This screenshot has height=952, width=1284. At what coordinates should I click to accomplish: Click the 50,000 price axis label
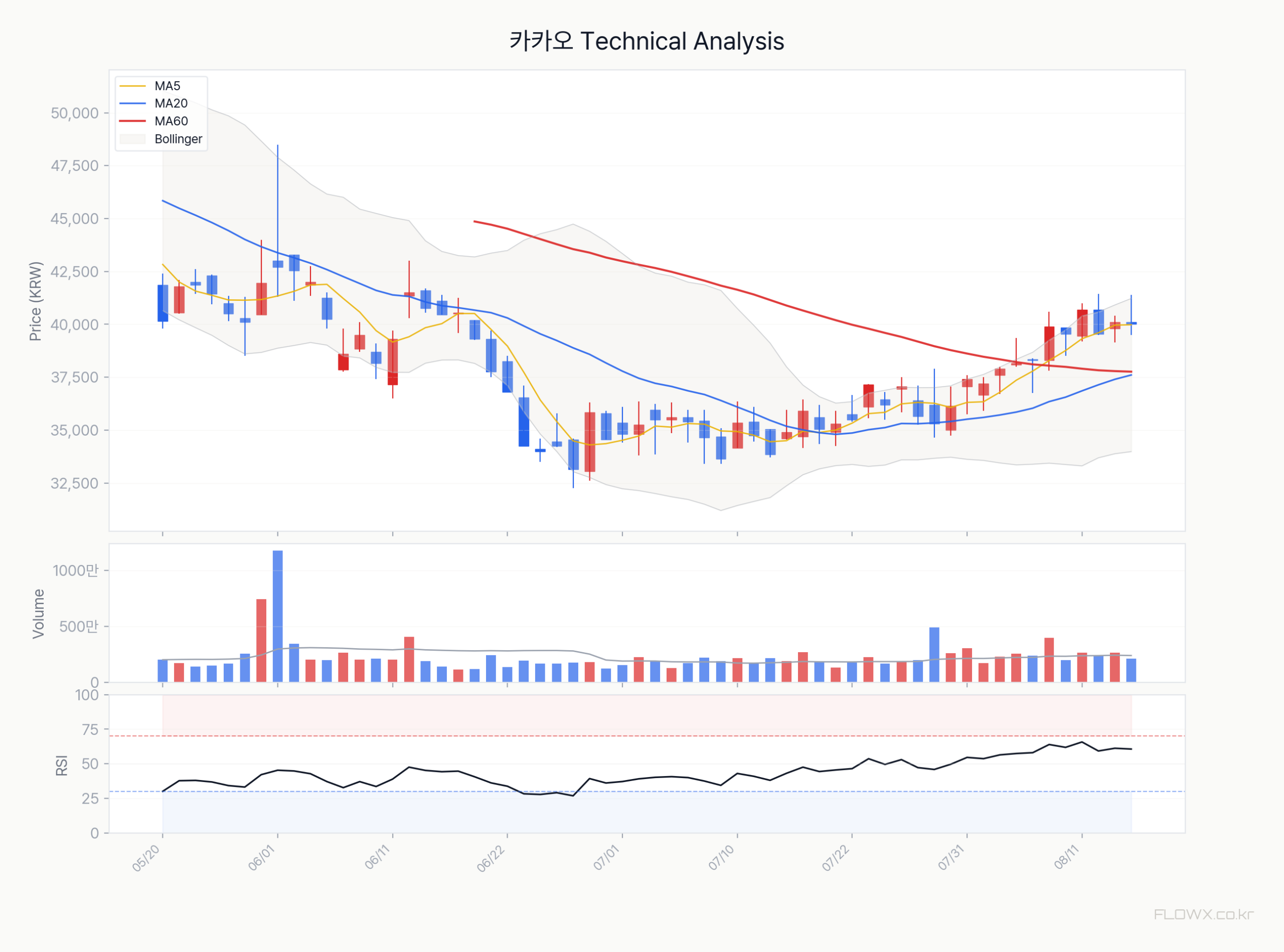click(x=74, y=113)
